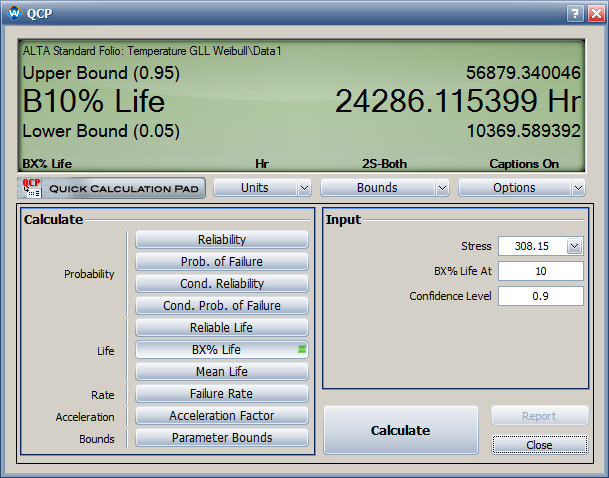The height and width of the screenshot is (478, 609).
Task: Choose the Acceleration Factor option
Action: pos(221,416)
